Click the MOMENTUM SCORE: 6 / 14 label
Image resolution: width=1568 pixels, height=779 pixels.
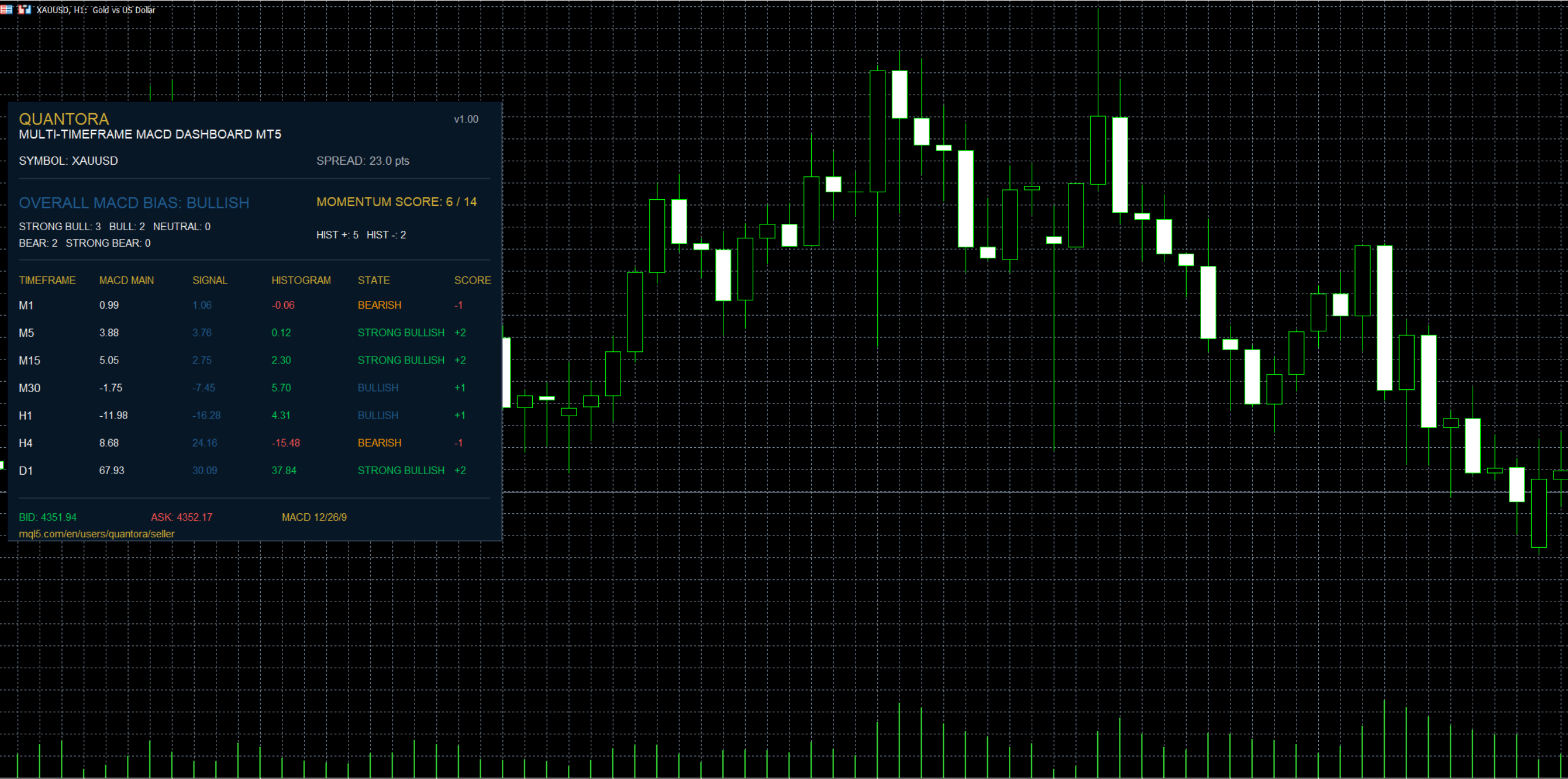pyautogui.click(x=396, y=201)
